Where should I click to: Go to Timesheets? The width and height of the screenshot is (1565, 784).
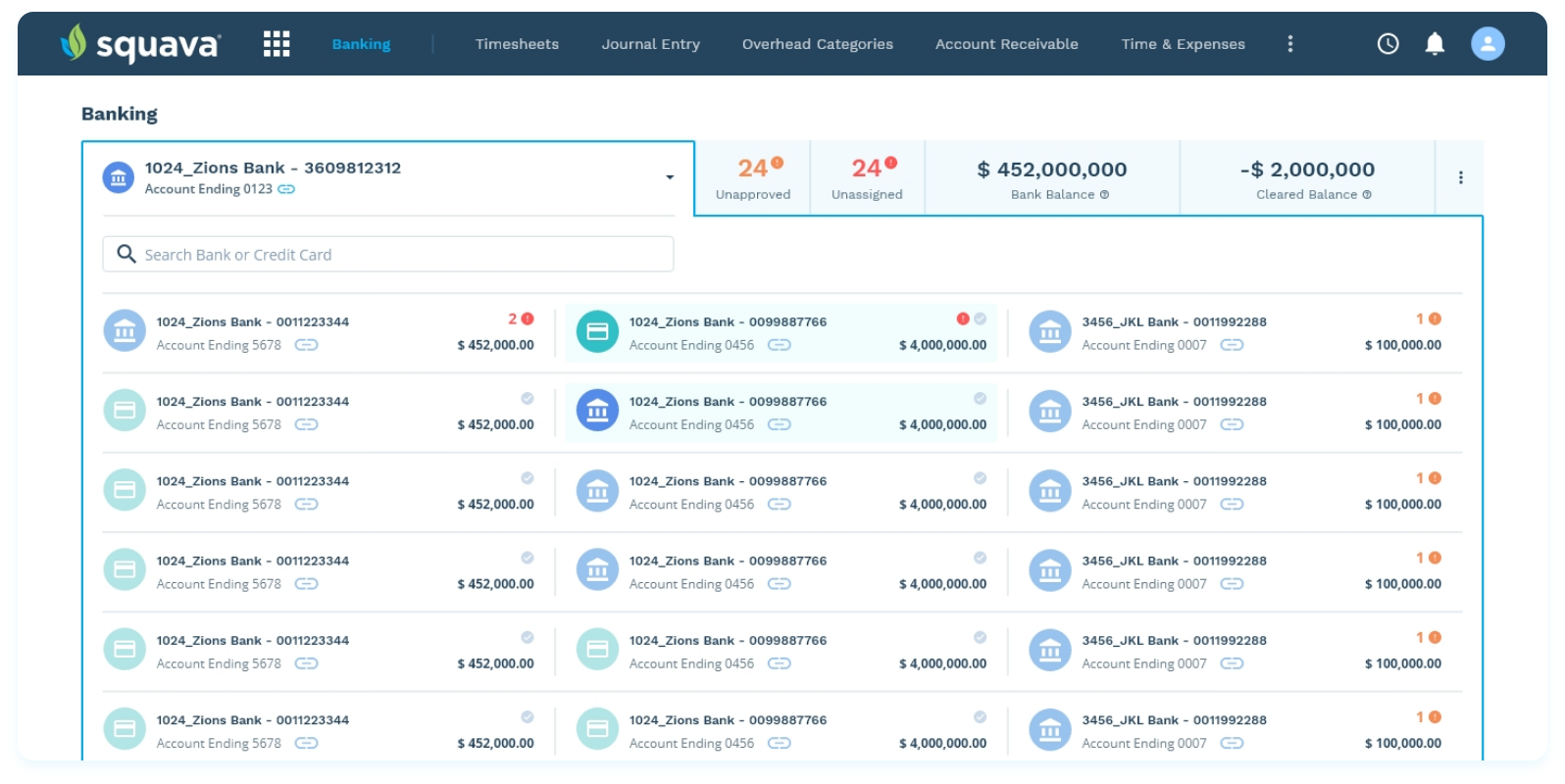(x=517, y=44)
